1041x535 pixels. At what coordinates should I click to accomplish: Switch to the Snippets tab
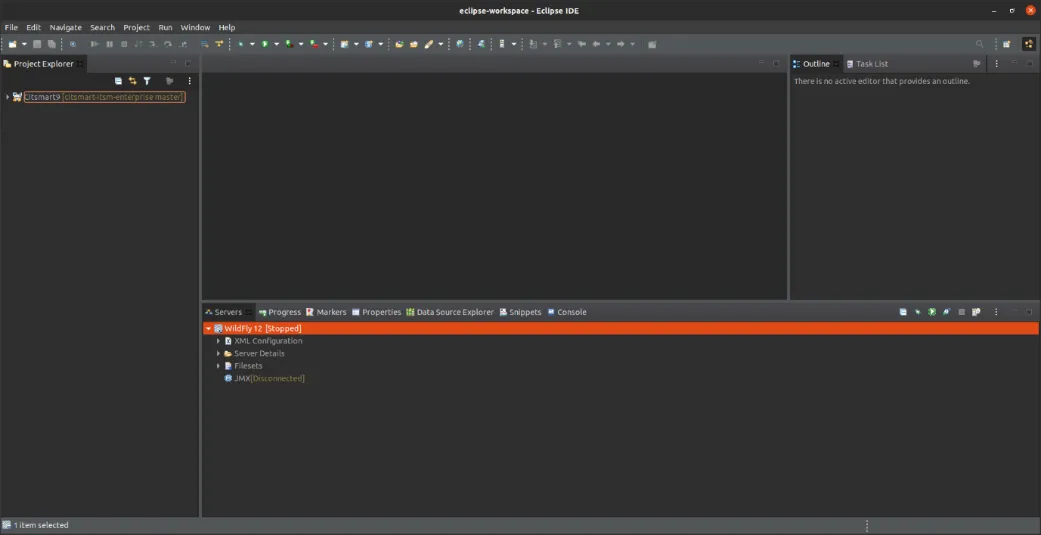click(520, 312)
